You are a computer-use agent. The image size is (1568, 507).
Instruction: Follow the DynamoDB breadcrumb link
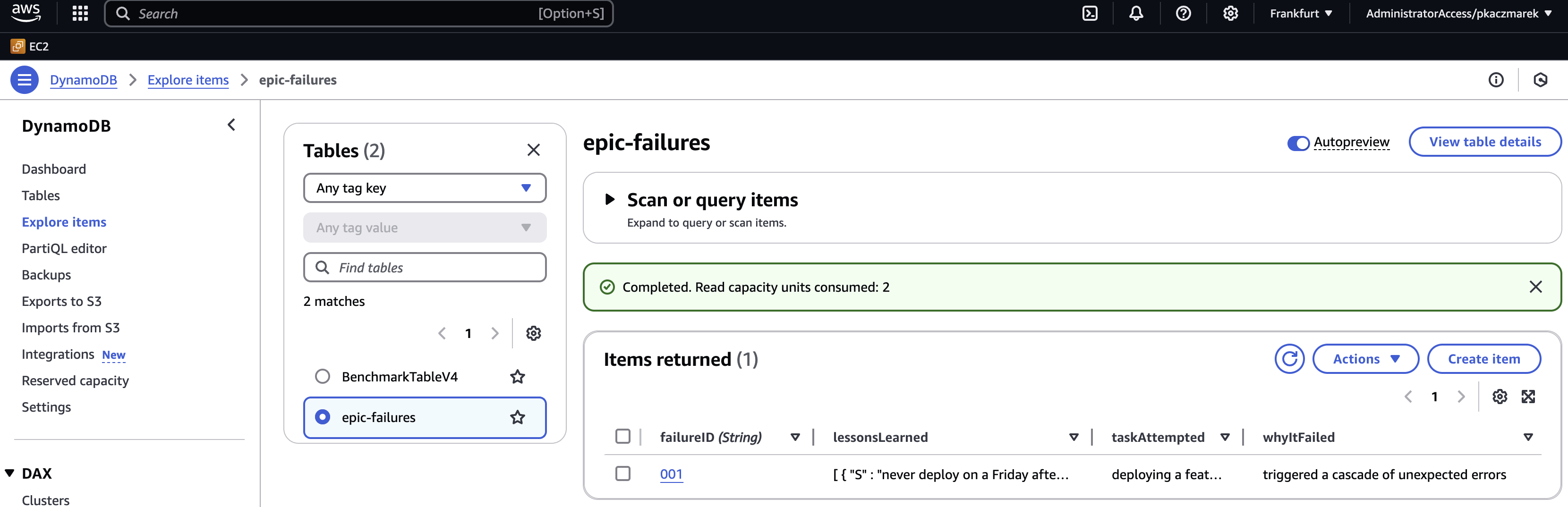[x=84, y=80]
